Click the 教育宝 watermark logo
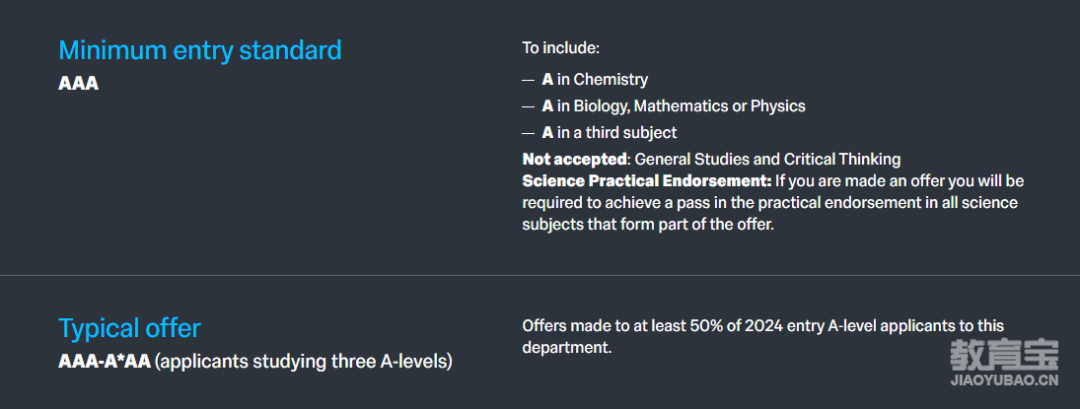The image size is (1080, 409). tap(1004, 356)
